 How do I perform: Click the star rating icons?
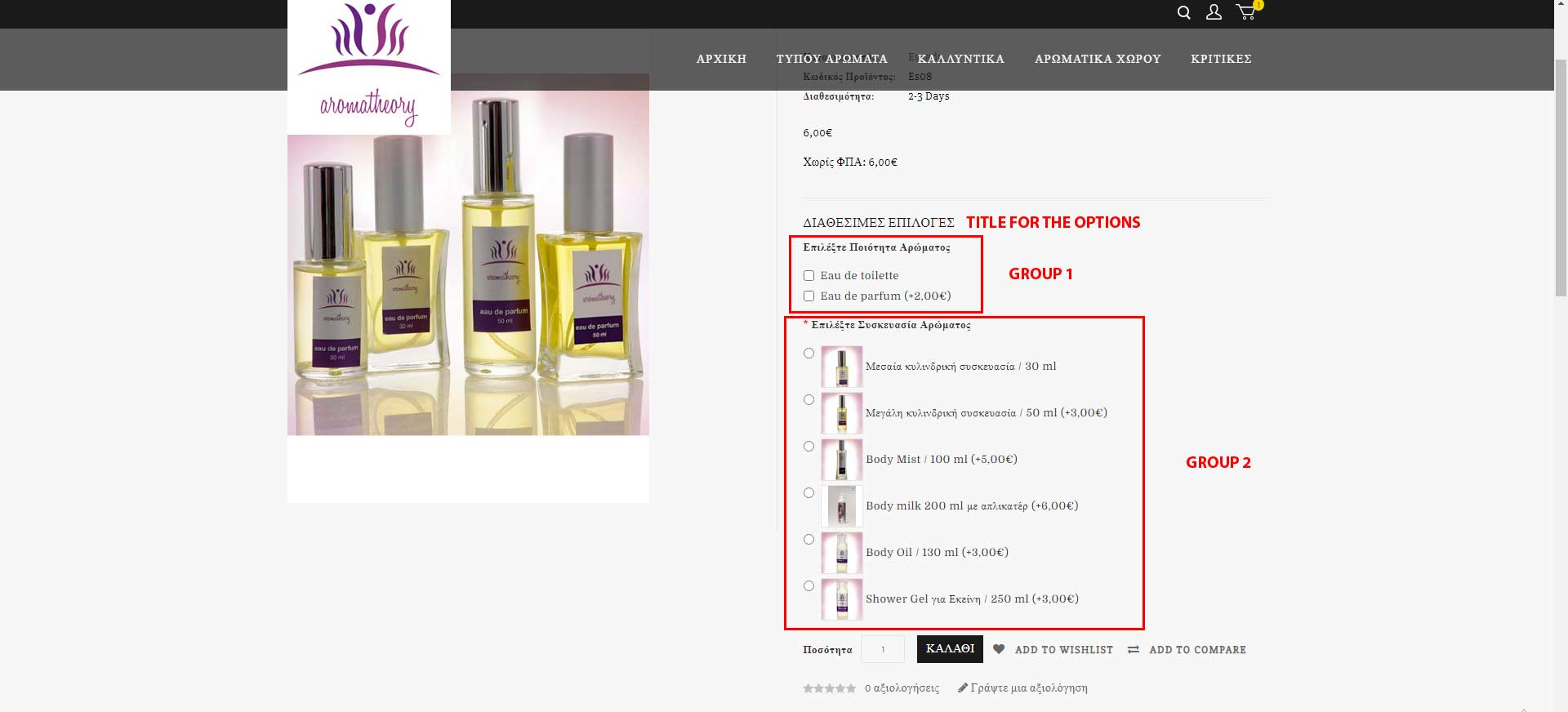click(x=829, y=688)
